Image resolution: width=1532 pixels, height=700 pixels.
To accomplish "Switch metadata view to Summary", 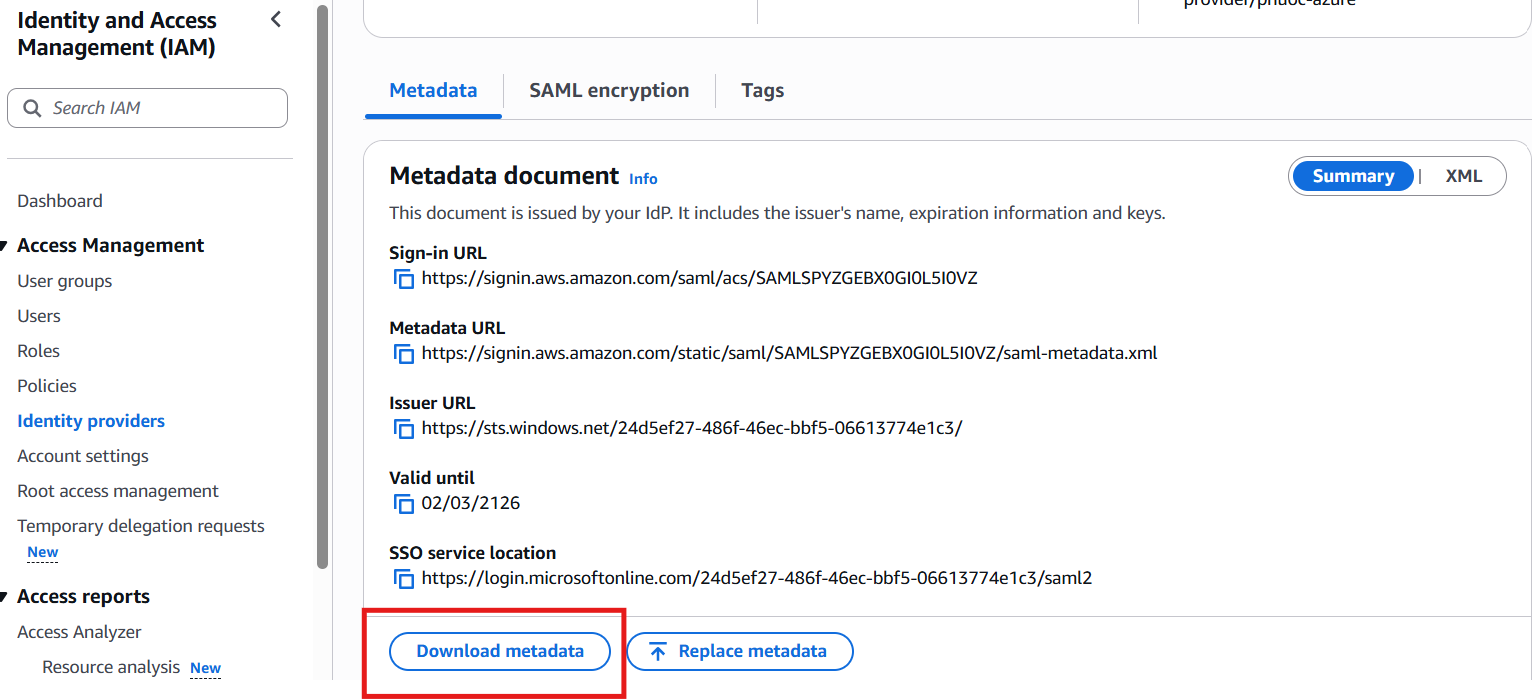I will coord(1353,176).
